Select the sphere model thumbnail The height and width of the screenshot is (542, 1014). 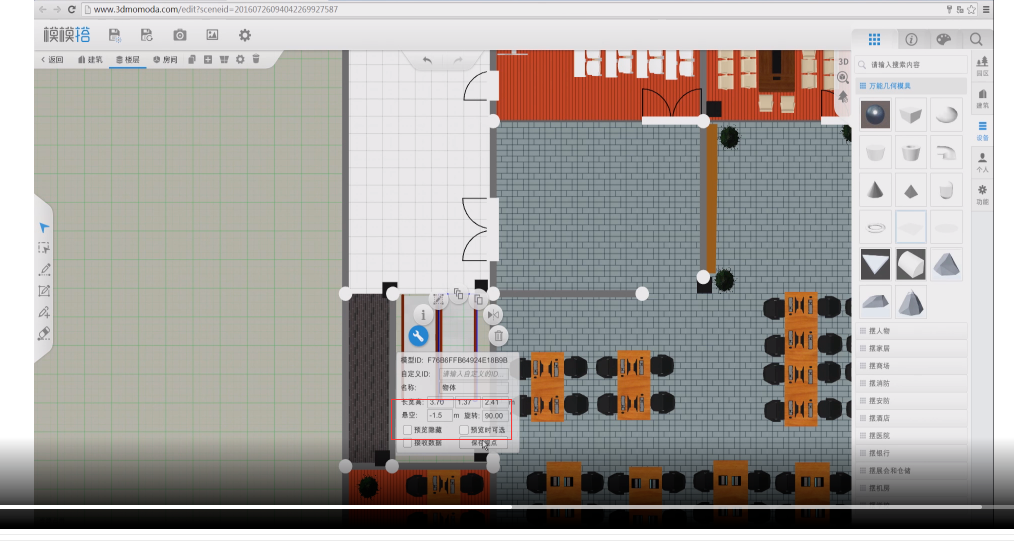point(875,115)
